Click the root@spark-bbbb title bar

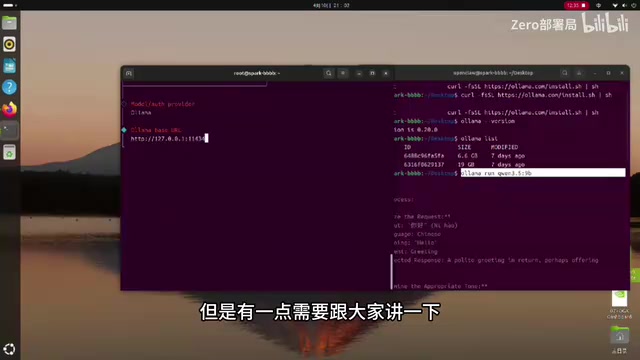[257, 73]
